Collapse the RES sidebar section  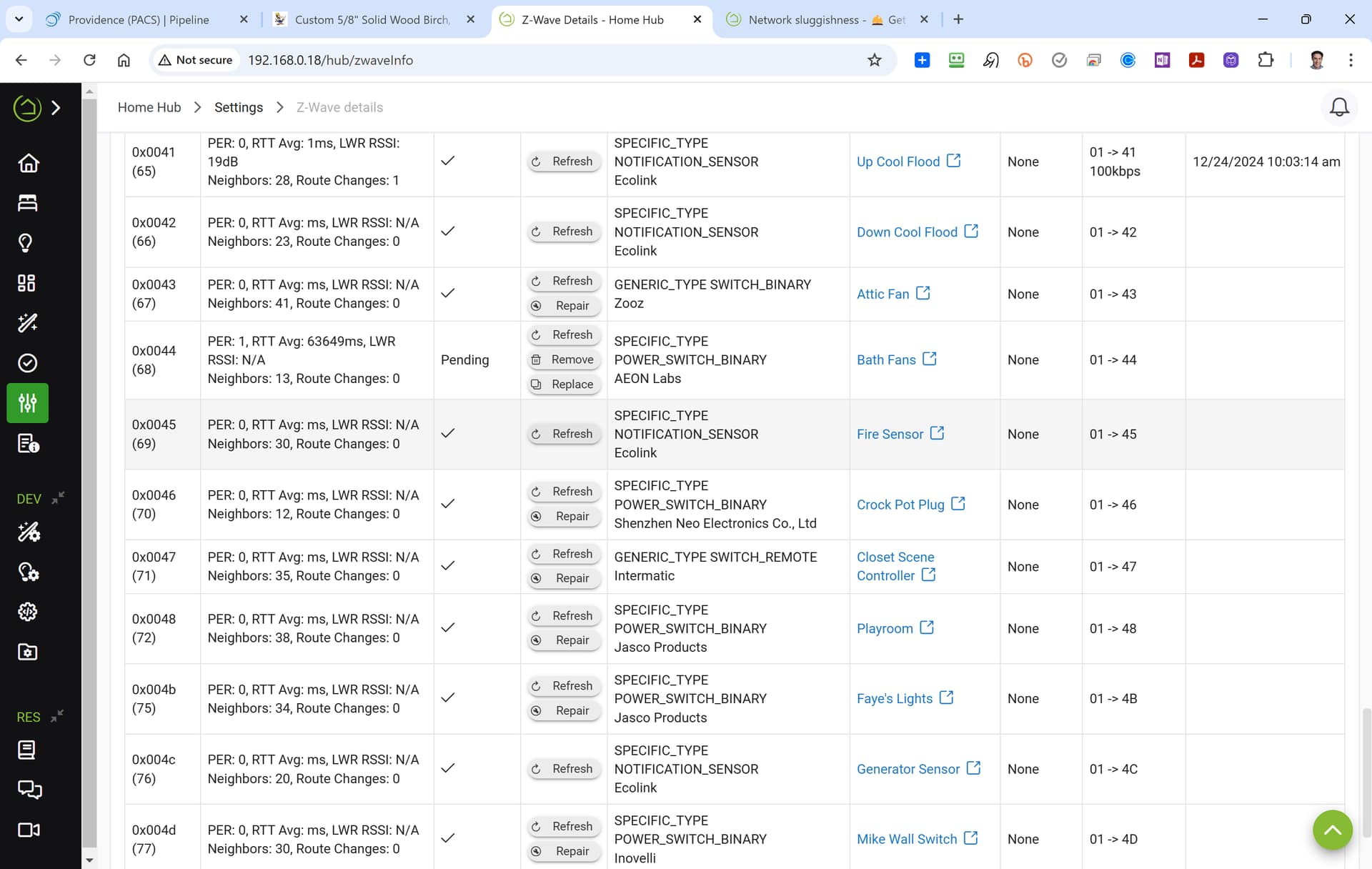click(58, 715)
